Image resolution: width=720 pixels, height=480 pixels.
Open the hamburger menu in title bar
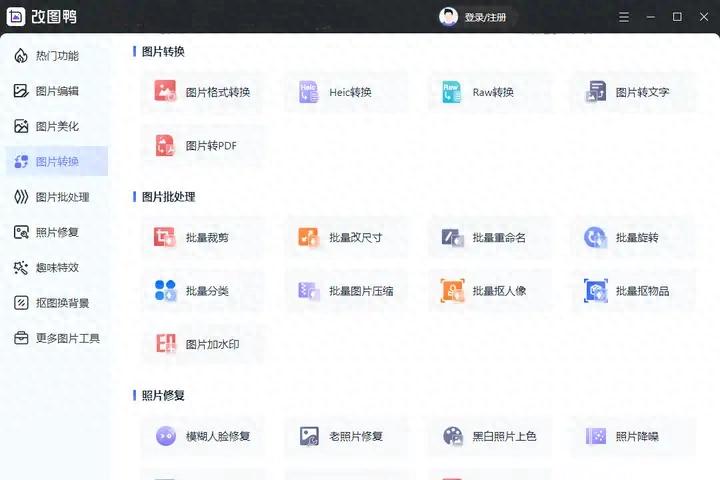coord(624,17)
